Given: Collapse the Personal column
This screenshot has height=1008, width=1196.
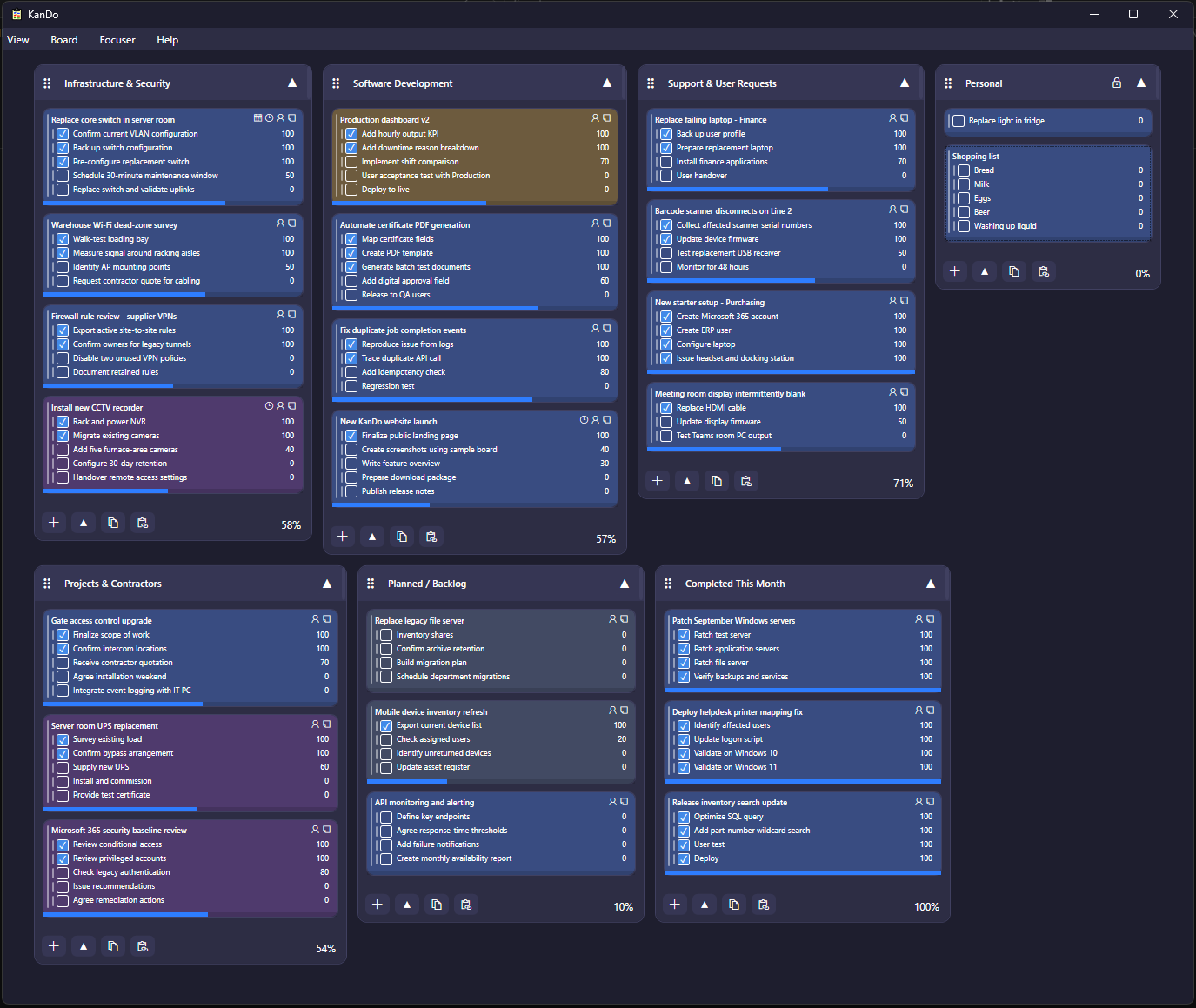Looking at the screenshot, I should [1141, 83].
